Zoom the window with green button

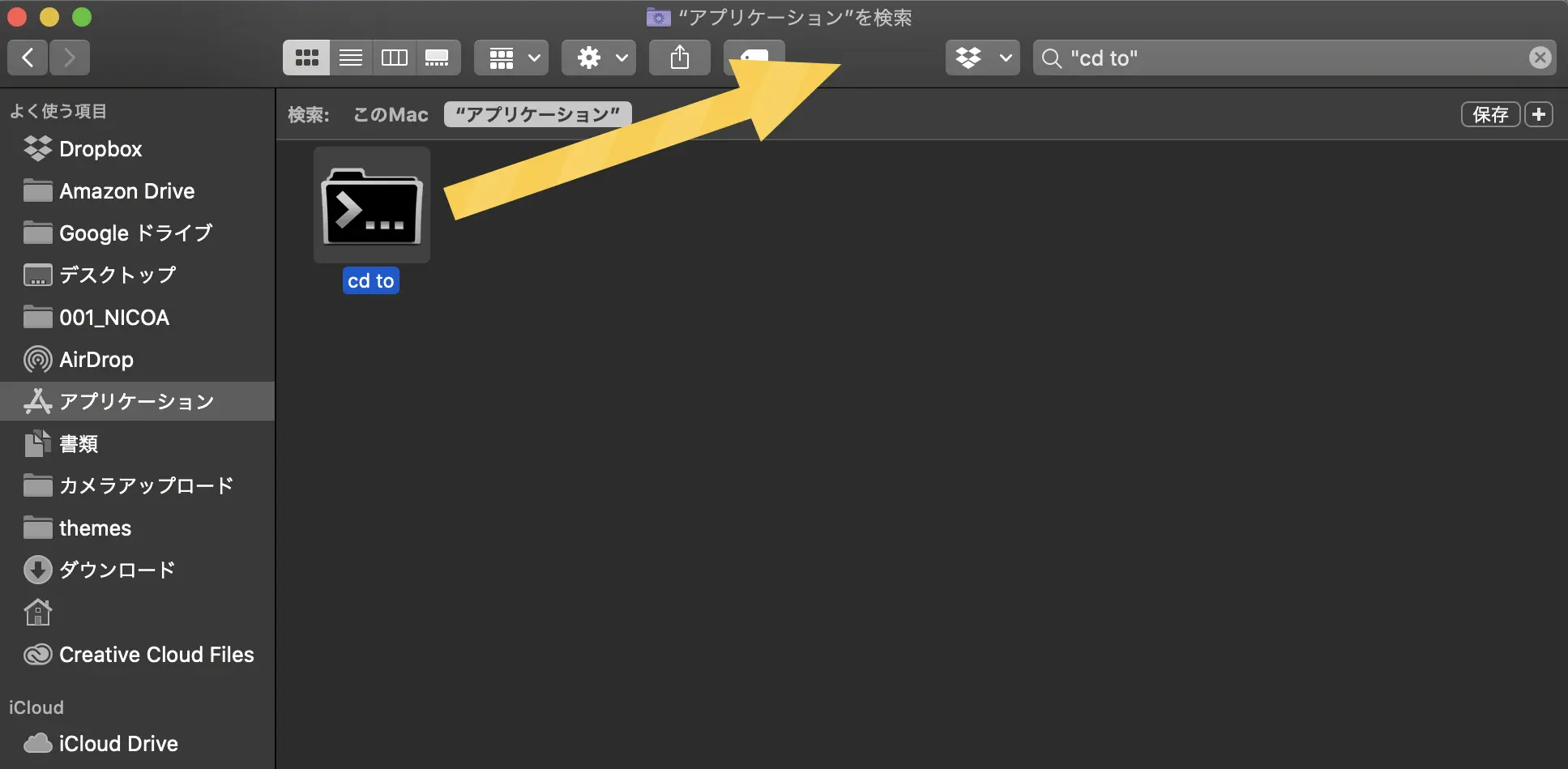pos(82,17)
